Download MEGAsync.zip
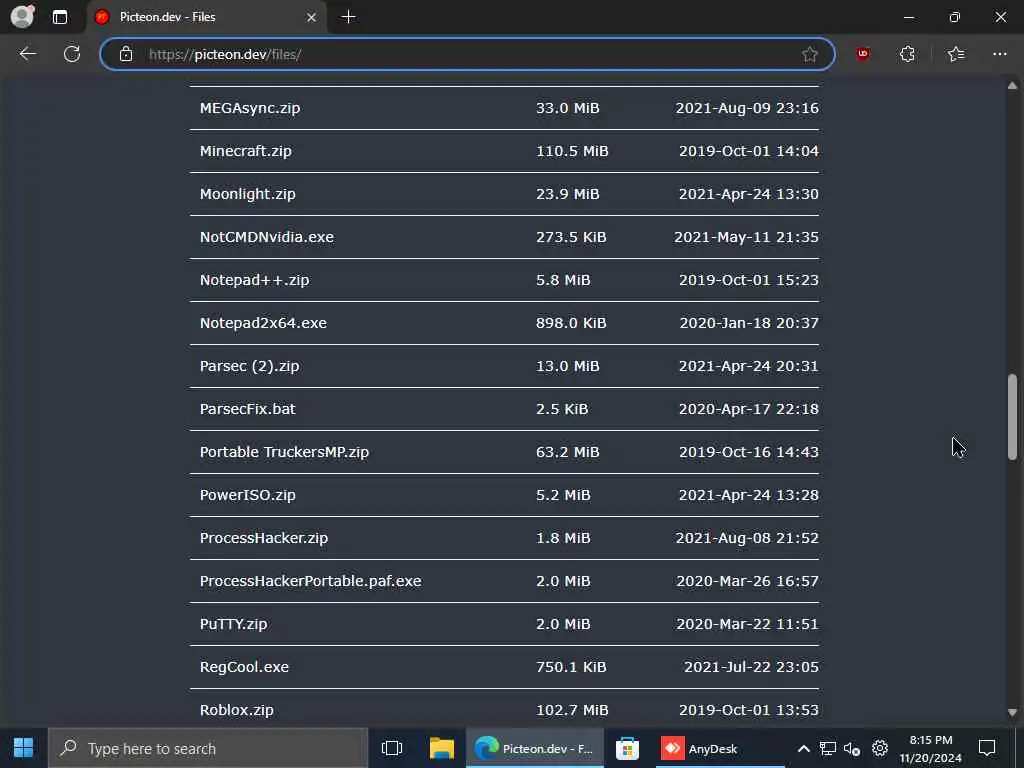The image size is (1024, 768). [x=249, y=108]
